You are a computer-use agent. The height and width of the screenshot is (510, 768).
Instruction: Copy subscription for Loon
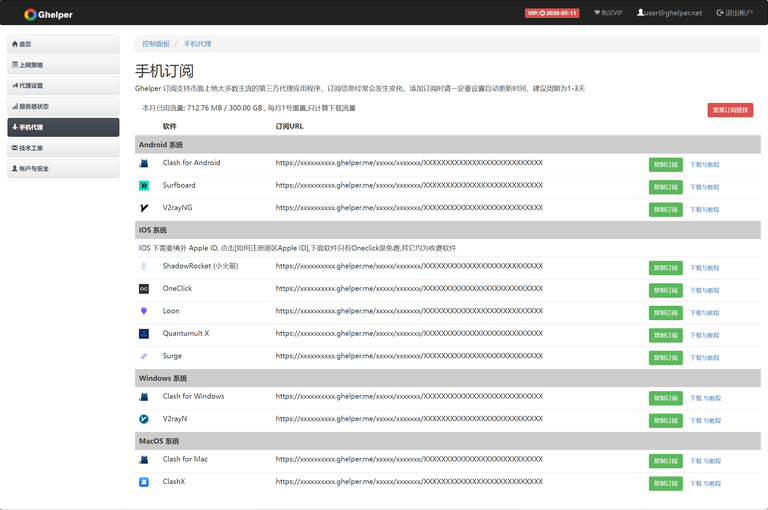click(x=666, y=313)
